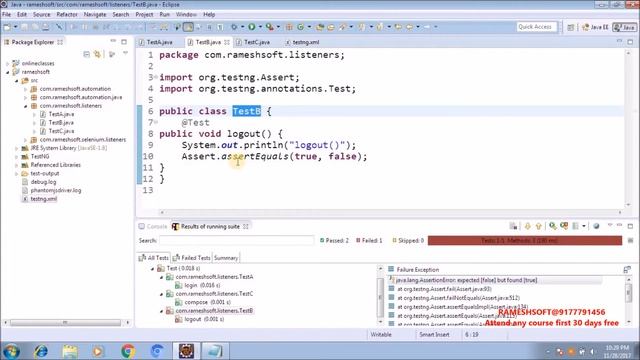The image size is (640, 360).
Task: Click the green Run button in toolbar
Action: 251,27
